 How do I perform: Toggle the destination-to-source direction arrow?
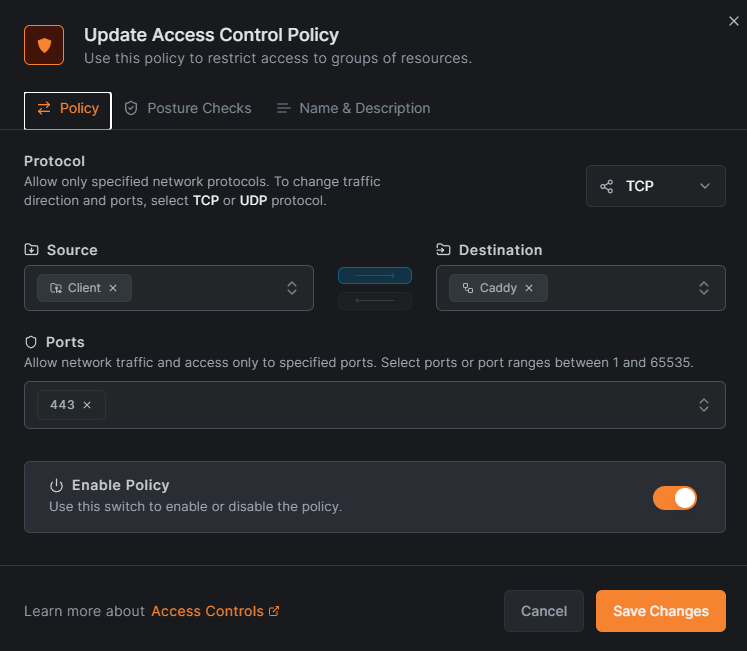[x=375, y=301]
